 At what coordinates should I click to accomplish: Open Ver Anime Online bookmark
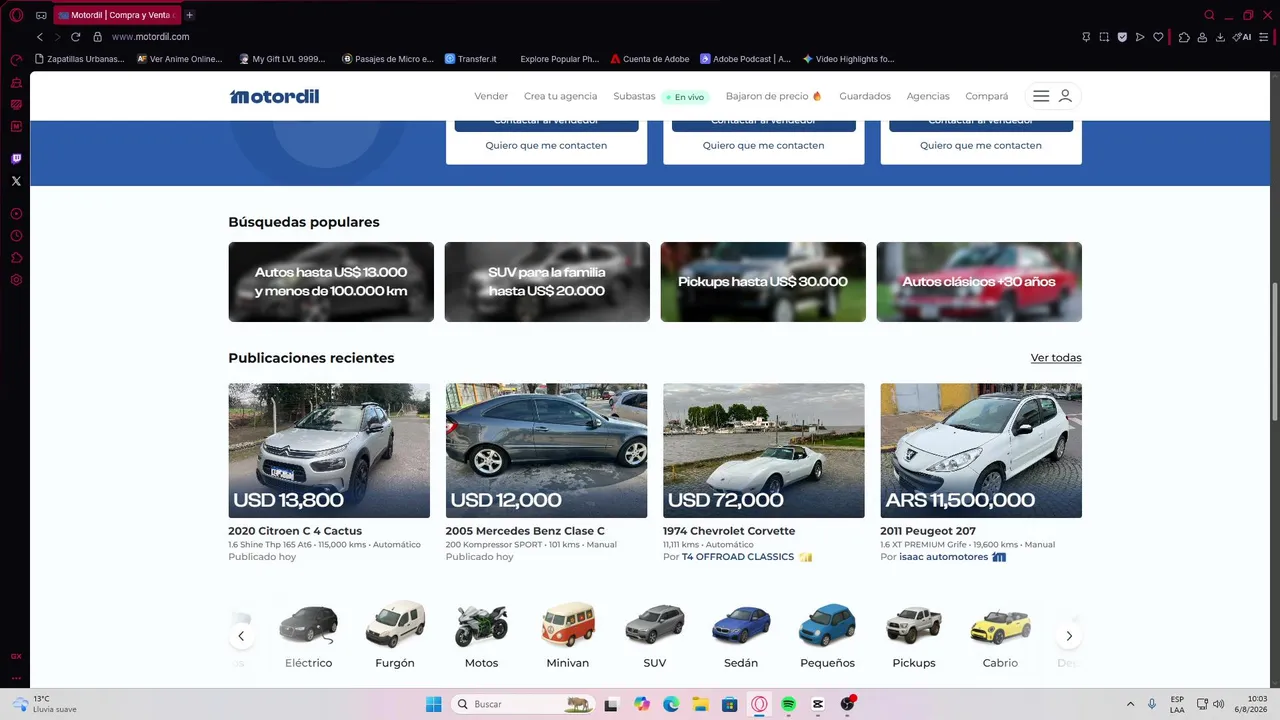click(180, 59)
